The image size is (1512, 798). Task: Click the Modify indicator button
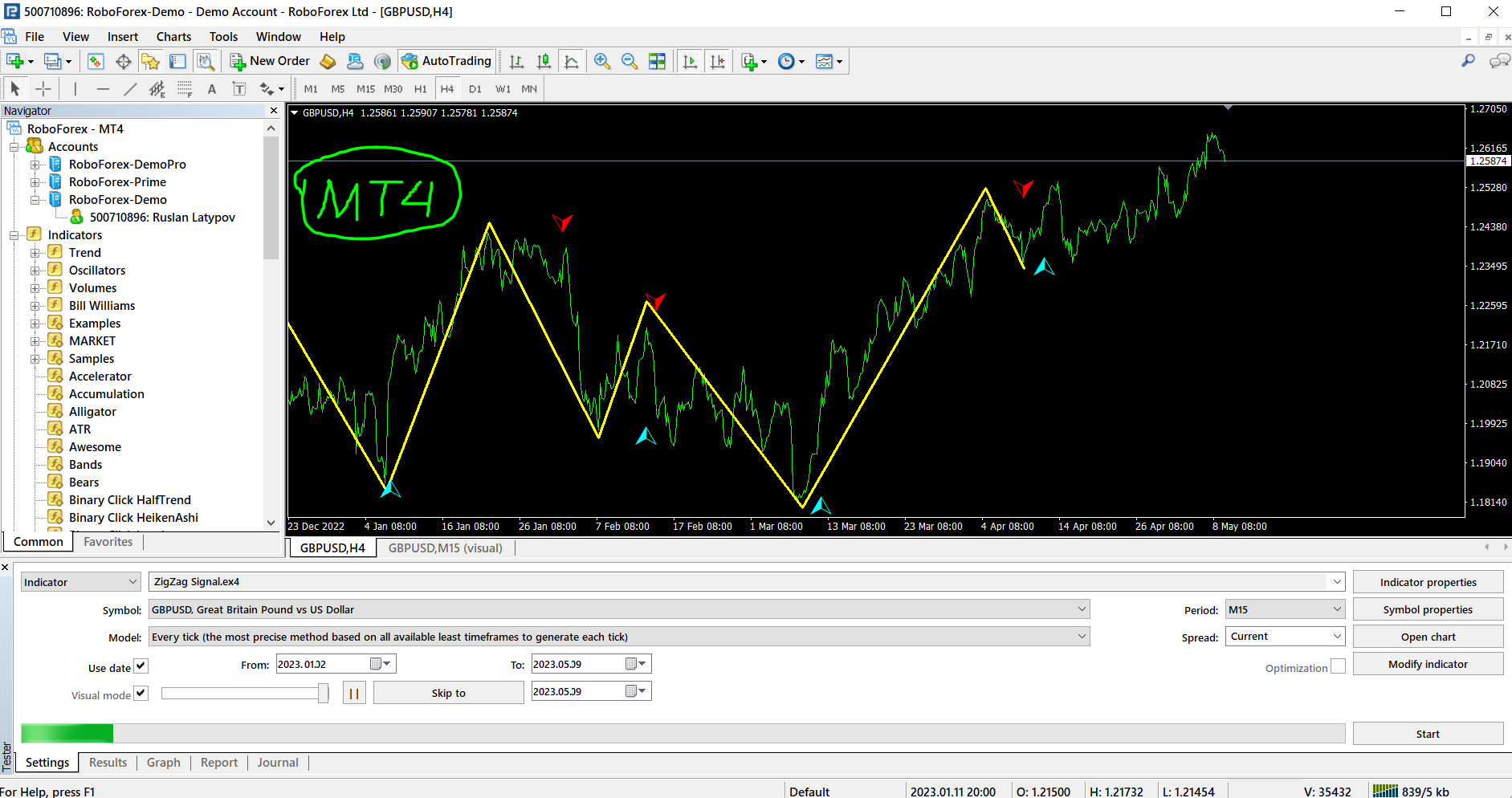[1428, 664]
